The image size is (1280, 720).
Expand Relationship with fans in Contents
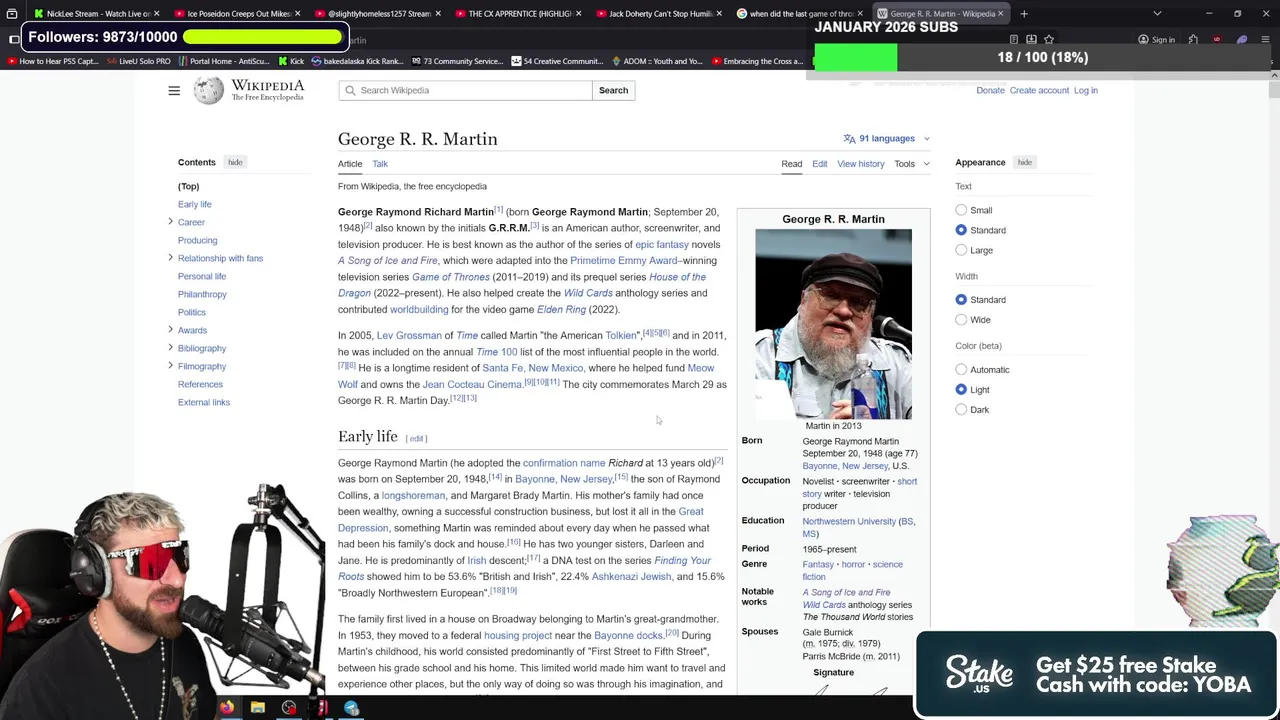pos(170,258)
